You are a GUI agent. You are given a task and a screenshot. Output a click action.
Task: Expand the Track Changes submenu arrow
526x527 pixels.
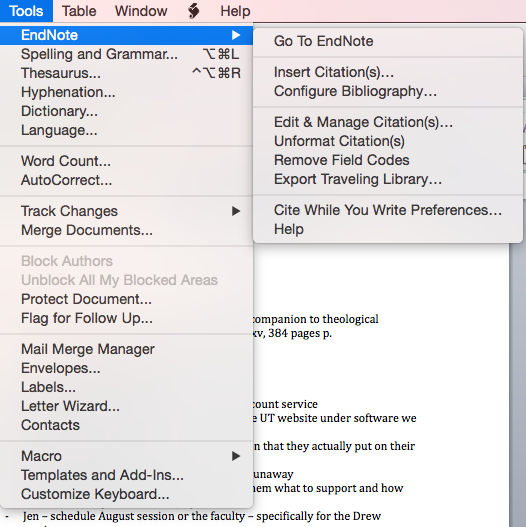click(x=236, y=211)
